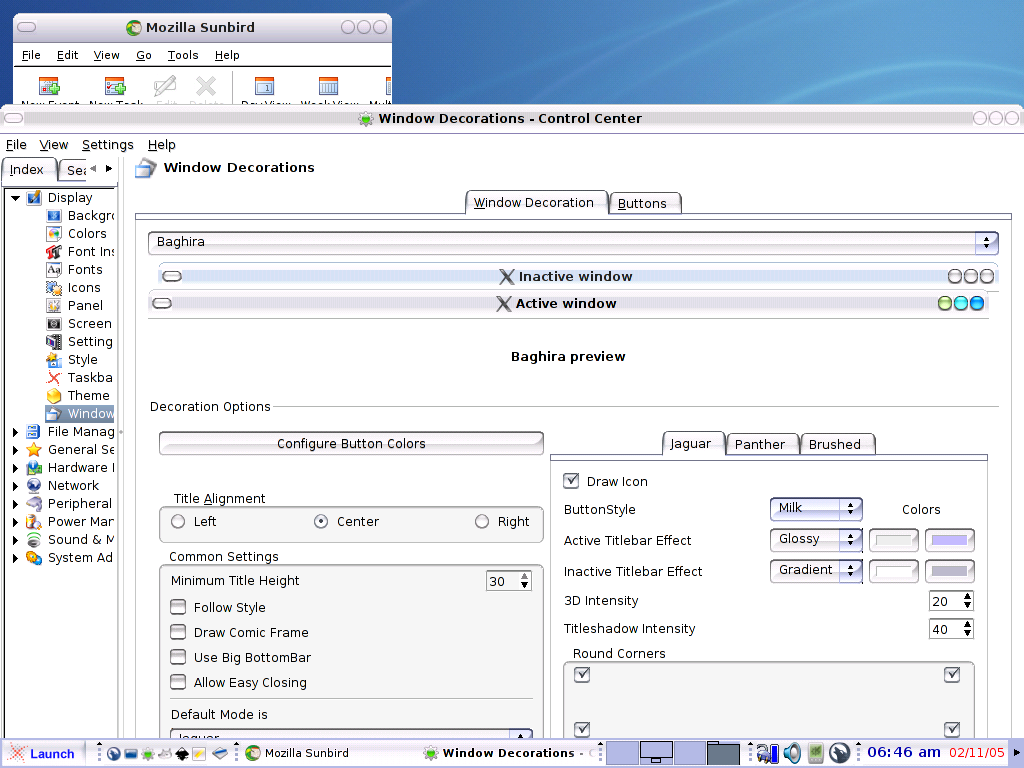Select Background item in Display tree
Screen dimensions: 1024x768
[x=81, y=216]
